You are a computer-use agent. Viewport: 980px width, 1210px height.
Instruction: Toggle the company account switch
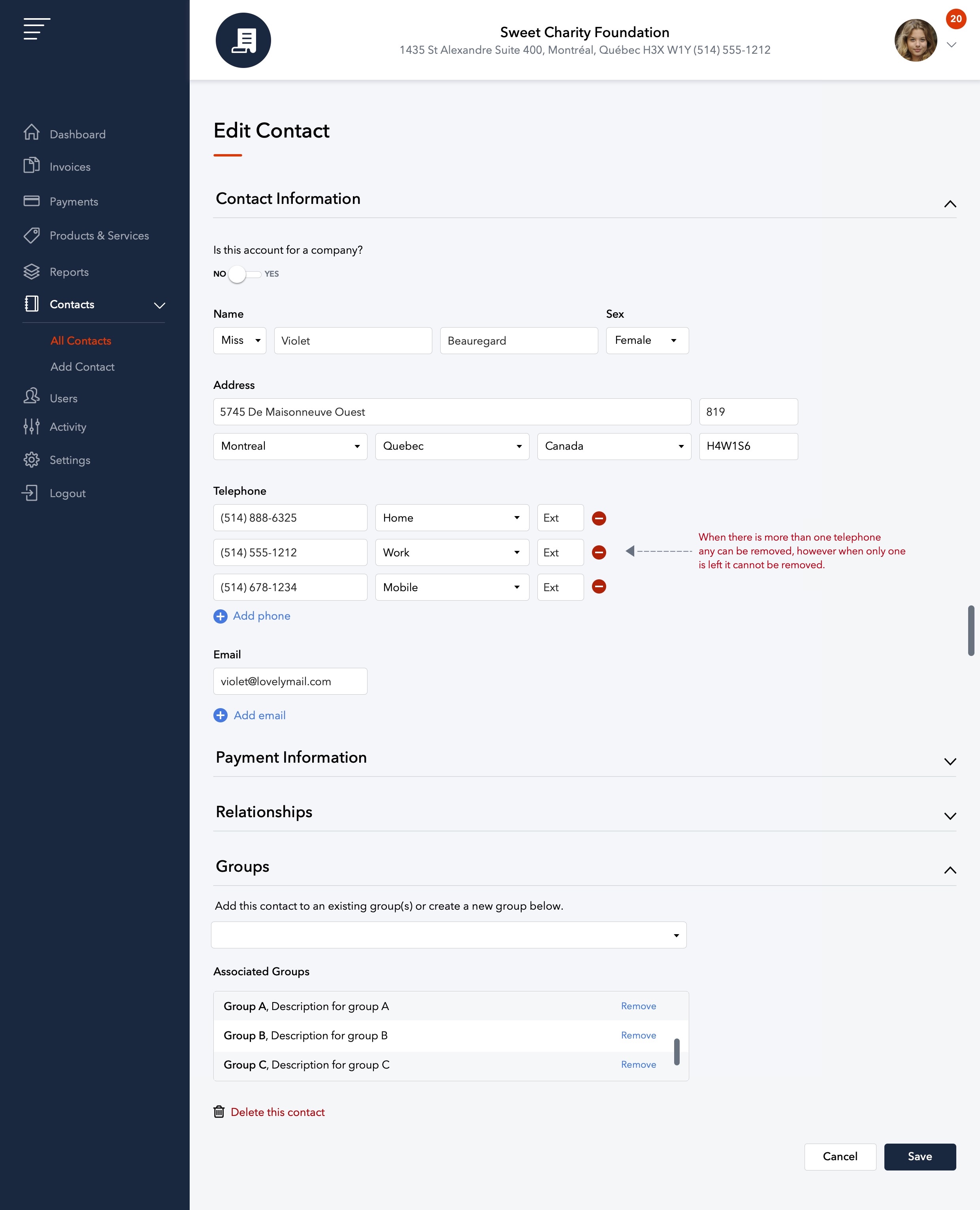pos(245,274)
